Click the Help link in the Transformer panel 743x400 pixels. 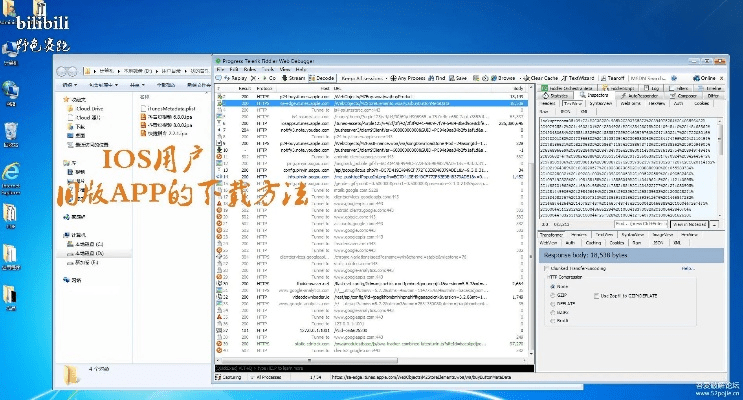coord(688,268)
